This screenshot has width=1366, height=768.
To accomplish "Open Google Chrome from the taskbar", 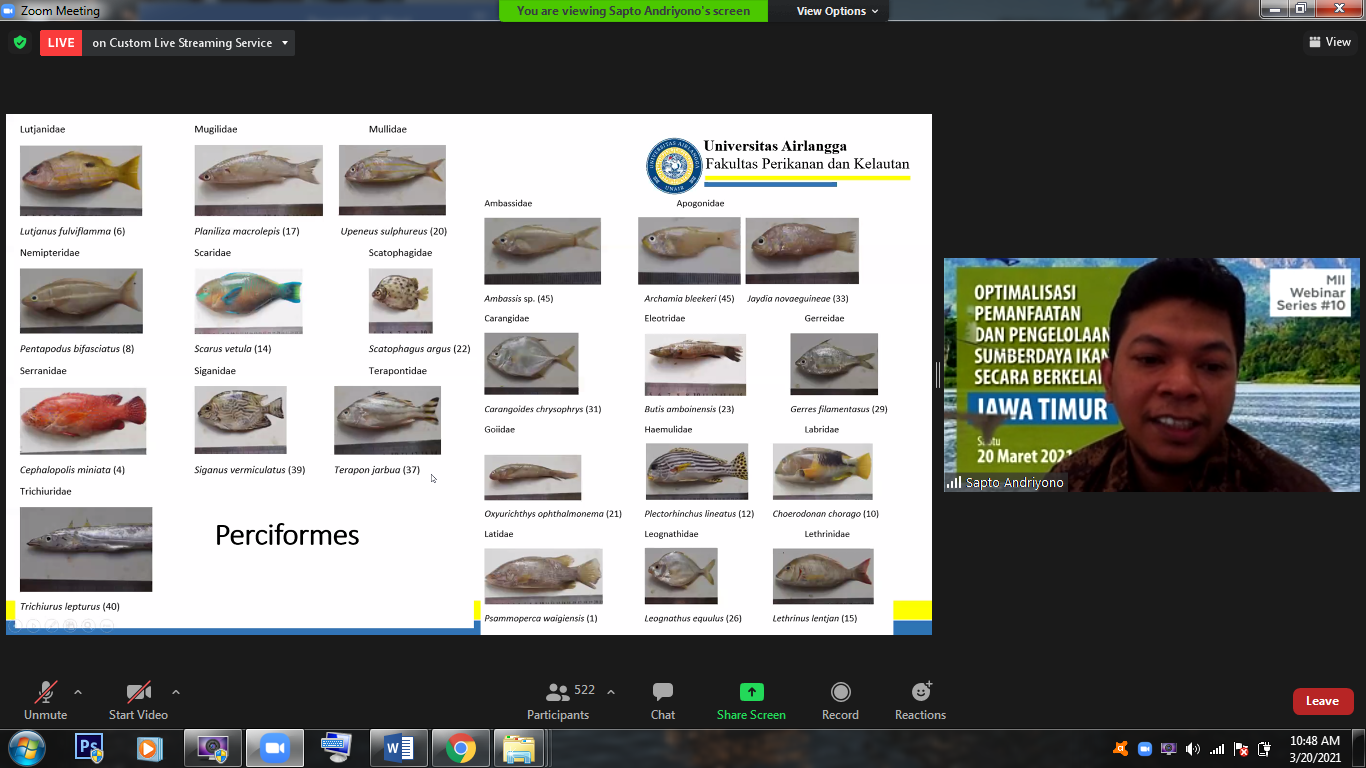I will 460,748.
